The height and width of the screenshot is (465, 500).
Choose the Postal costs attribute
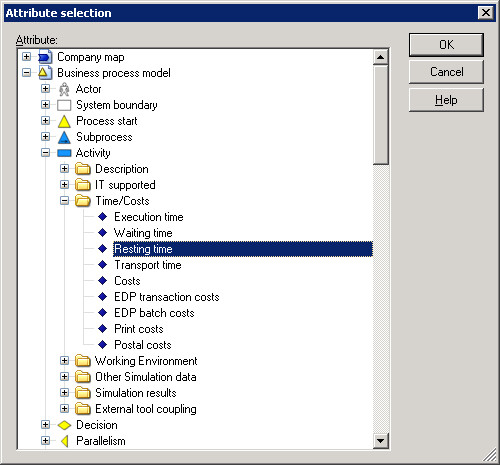tap(143, 345)
